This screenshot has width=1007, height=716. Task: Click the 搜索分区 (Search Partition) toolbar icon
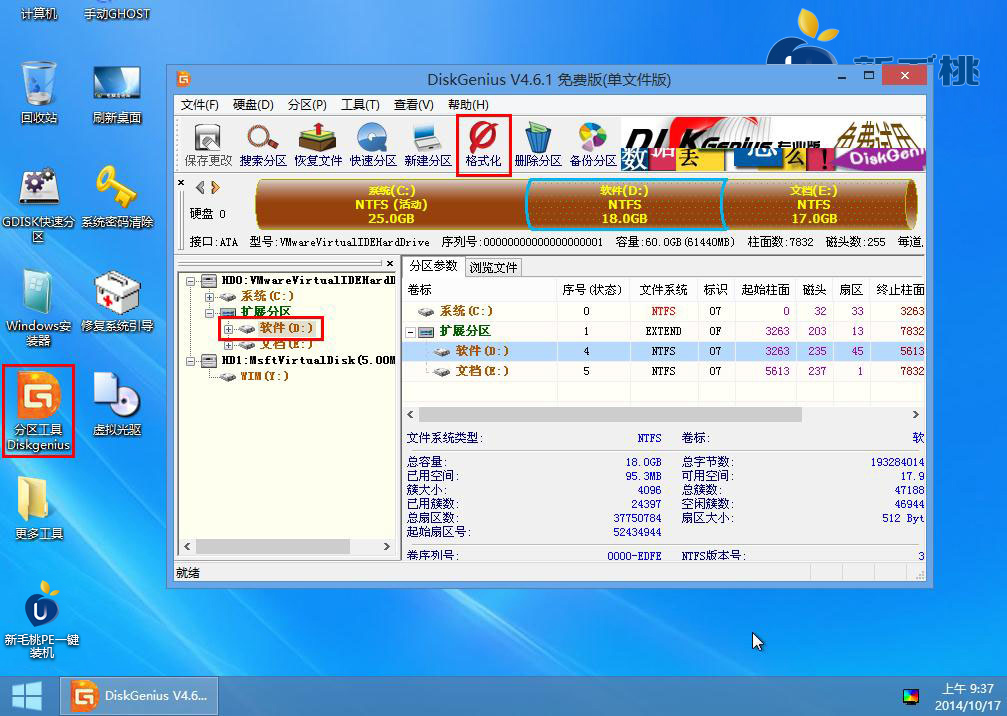(x=262, y=143)
